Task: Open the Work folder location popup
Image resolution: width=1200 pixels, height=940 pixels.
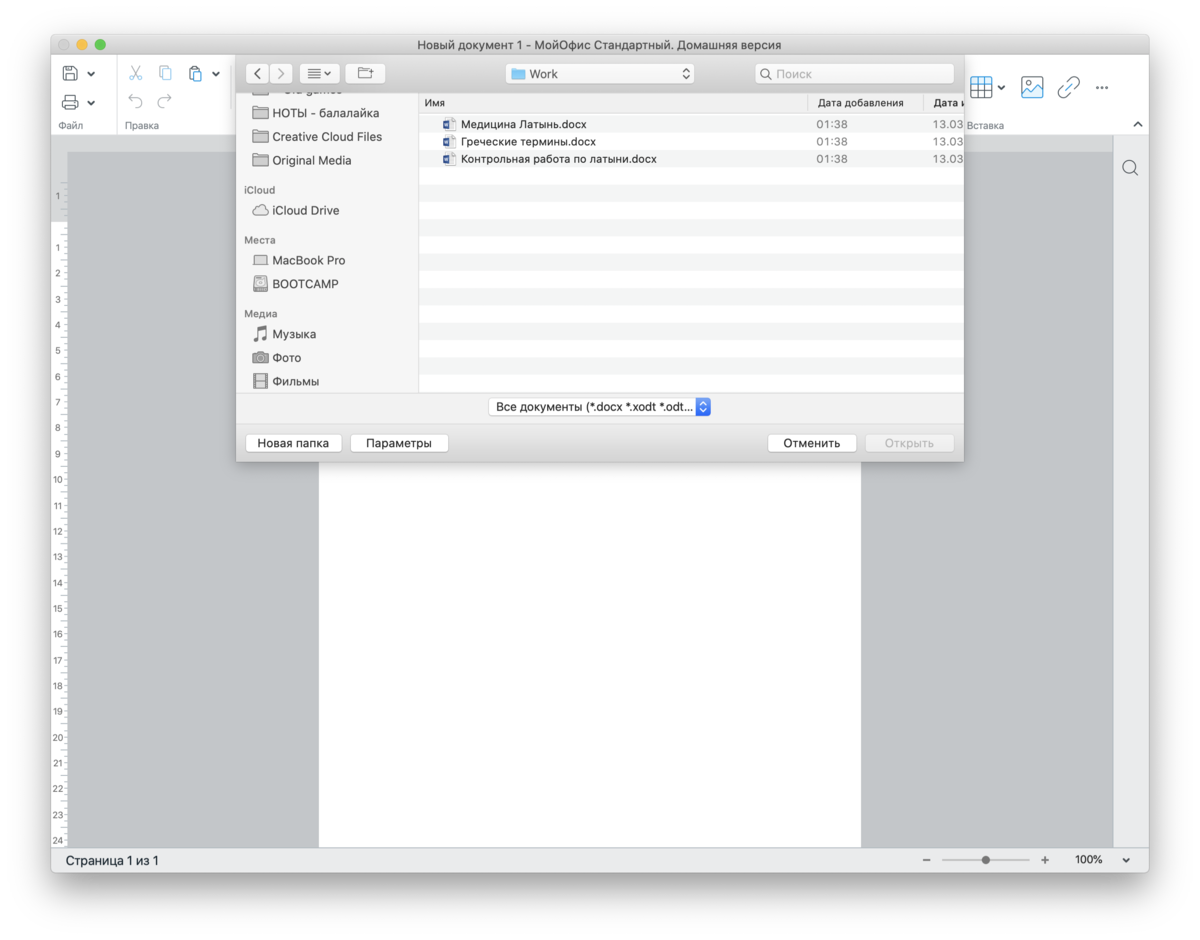Action: tap(600, 74)
